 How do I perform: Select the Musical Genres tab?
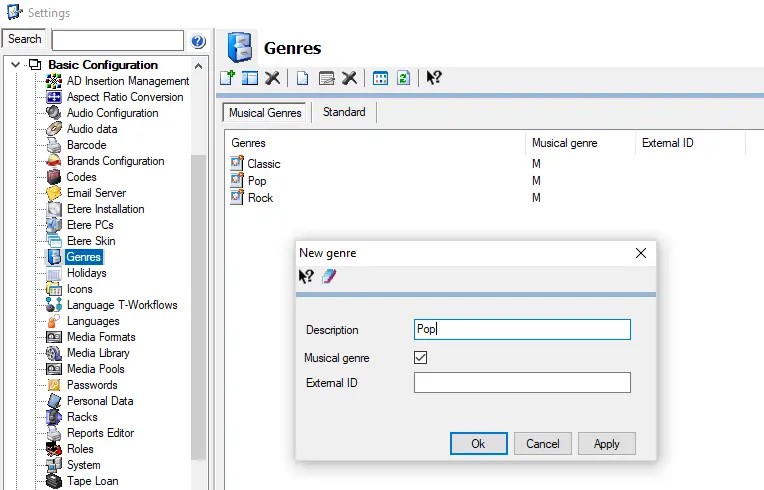265,113
